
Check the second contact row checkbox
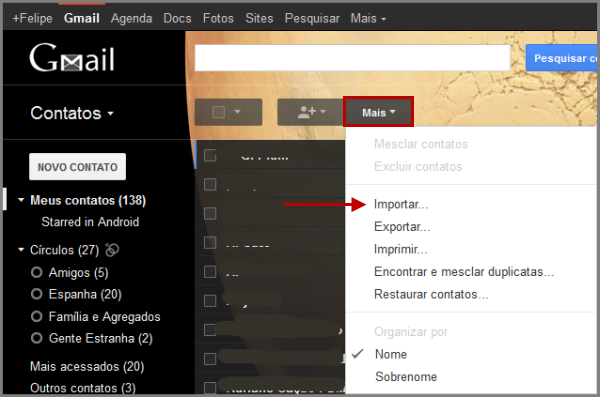(x=210, y=184)
